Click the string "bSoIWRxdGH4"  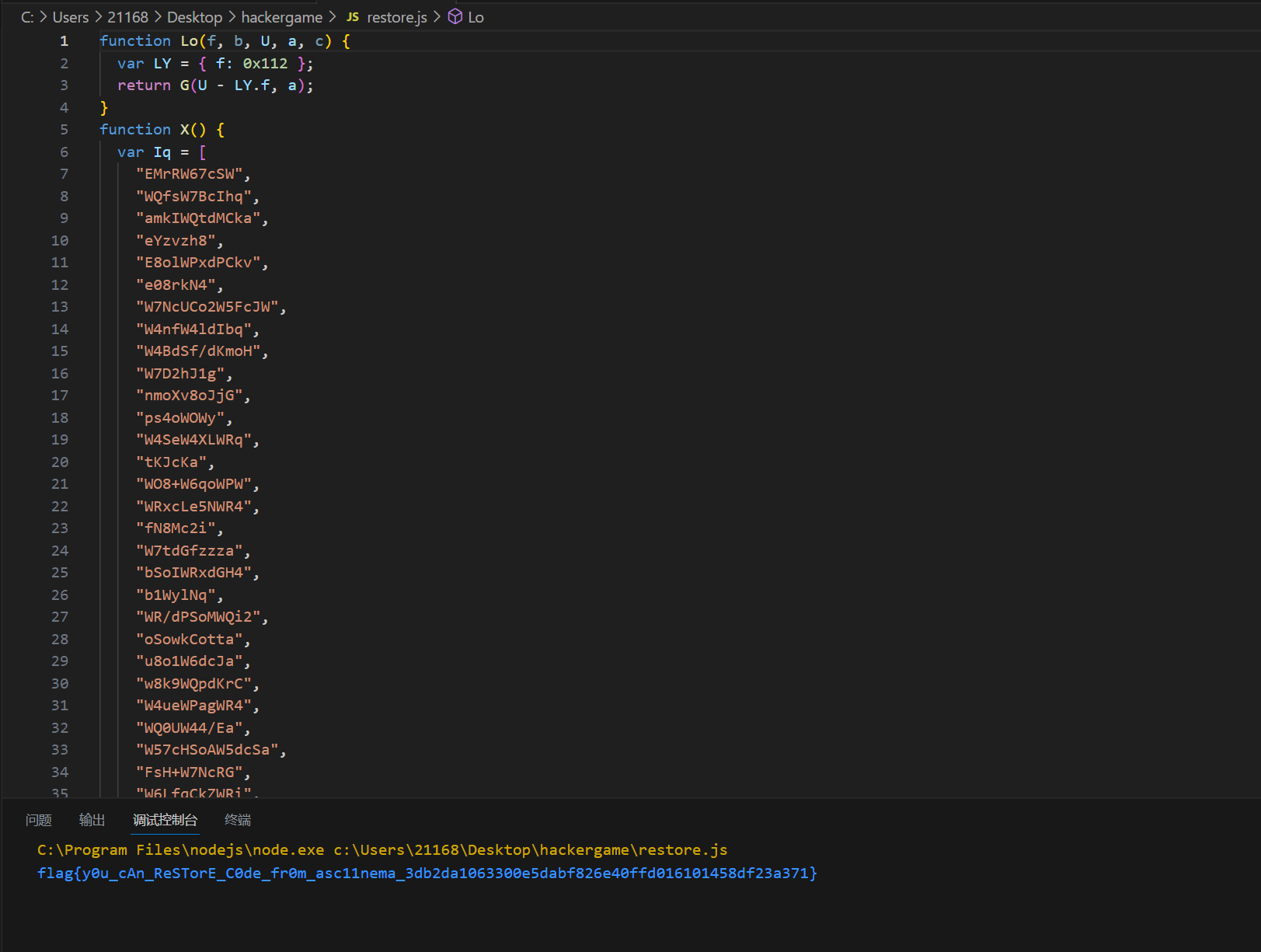(x=193, y=573)
